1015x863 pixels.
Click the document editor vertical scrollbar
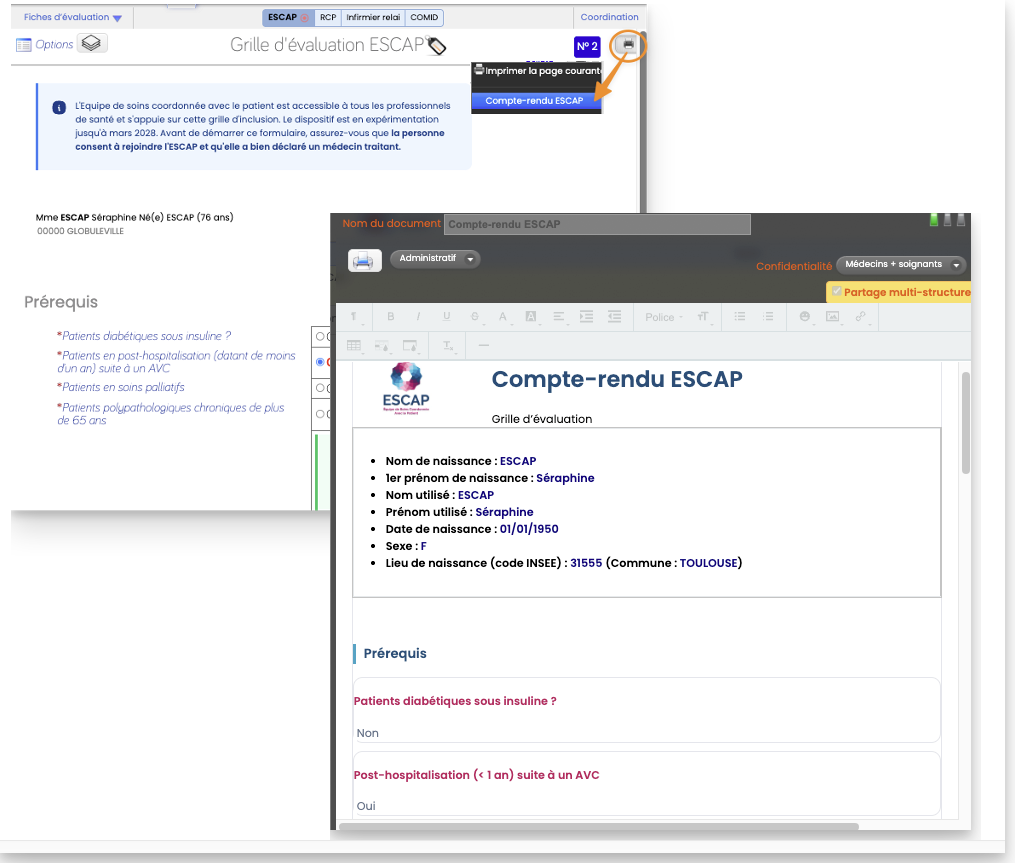966,423
